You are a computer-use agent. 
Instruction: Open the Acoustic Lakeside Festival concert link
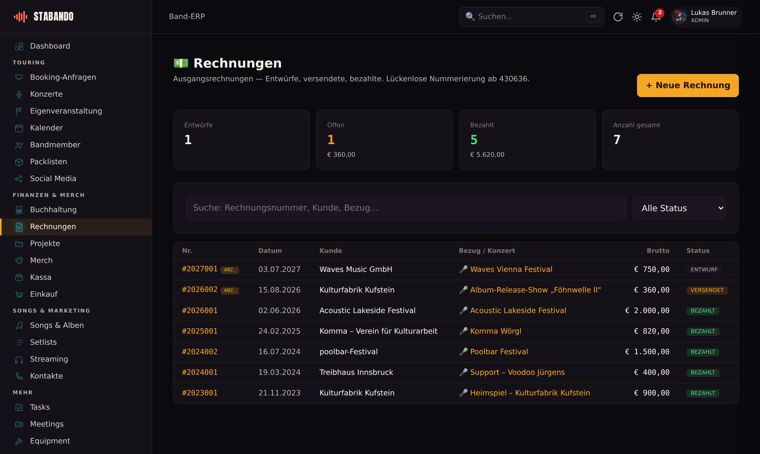(x=518, y=311)
